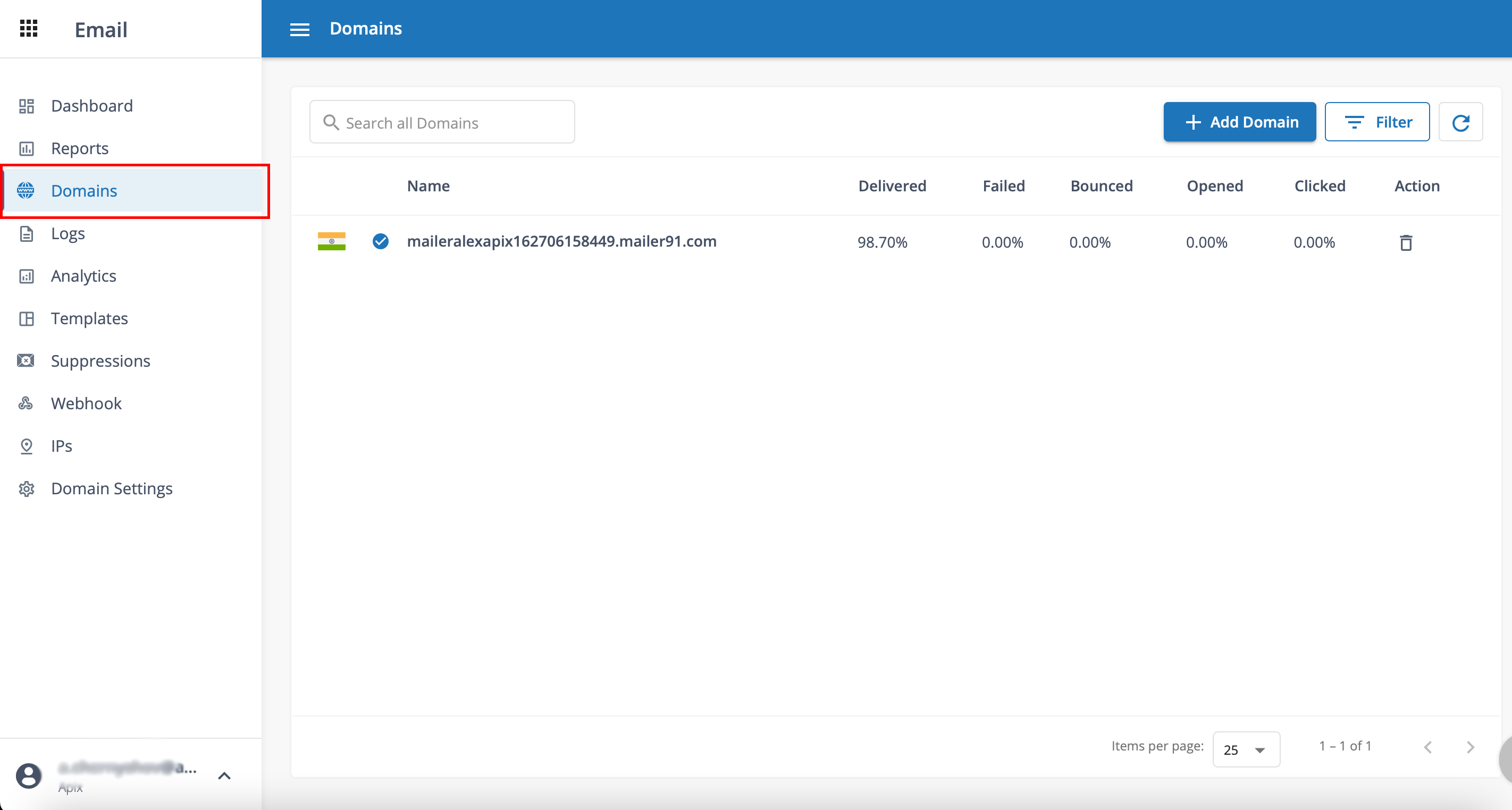Viewport: 1512px width, 810px height.
Task: Click the Reports sidebar icon
Action: pyautogui.click(x=27, y=148)
